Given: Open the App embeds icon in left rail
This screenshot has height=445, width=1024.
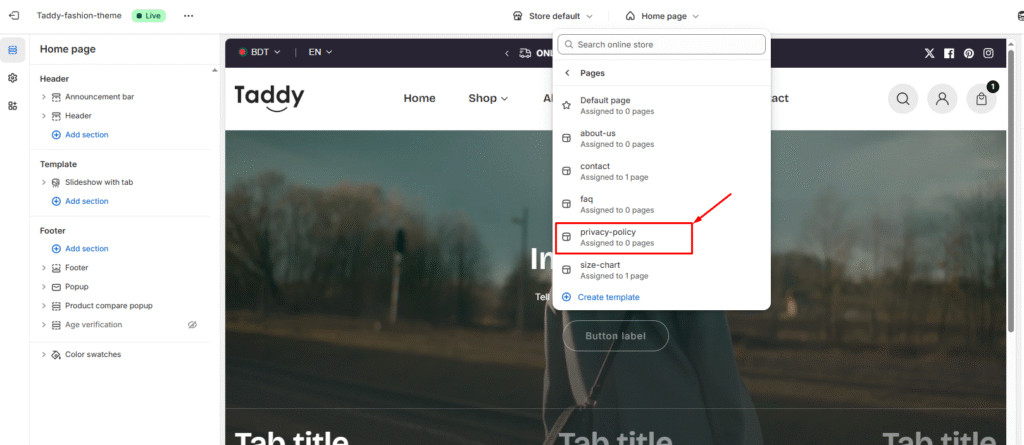Looking at the screenshot, I should click(13, 105).
